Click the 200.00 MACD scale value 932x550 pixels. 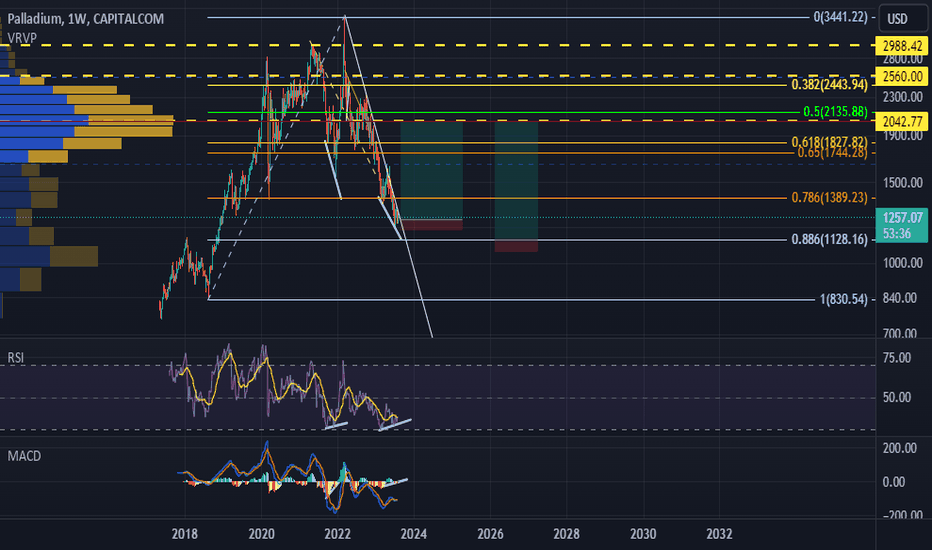tap(900, 448)
